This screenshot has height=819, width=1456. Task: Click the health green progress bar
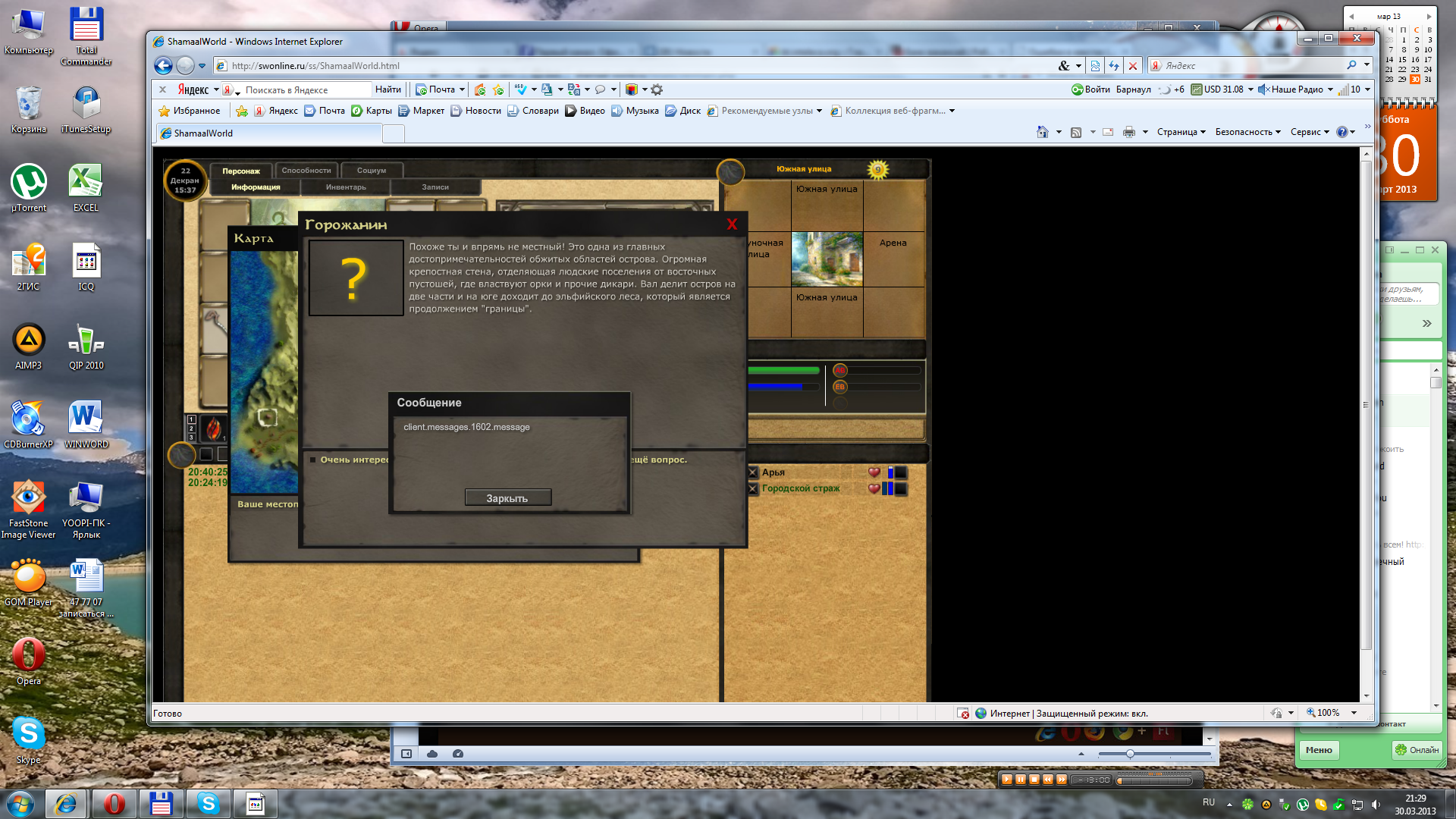pyautogui.click(x=783, y=371)
